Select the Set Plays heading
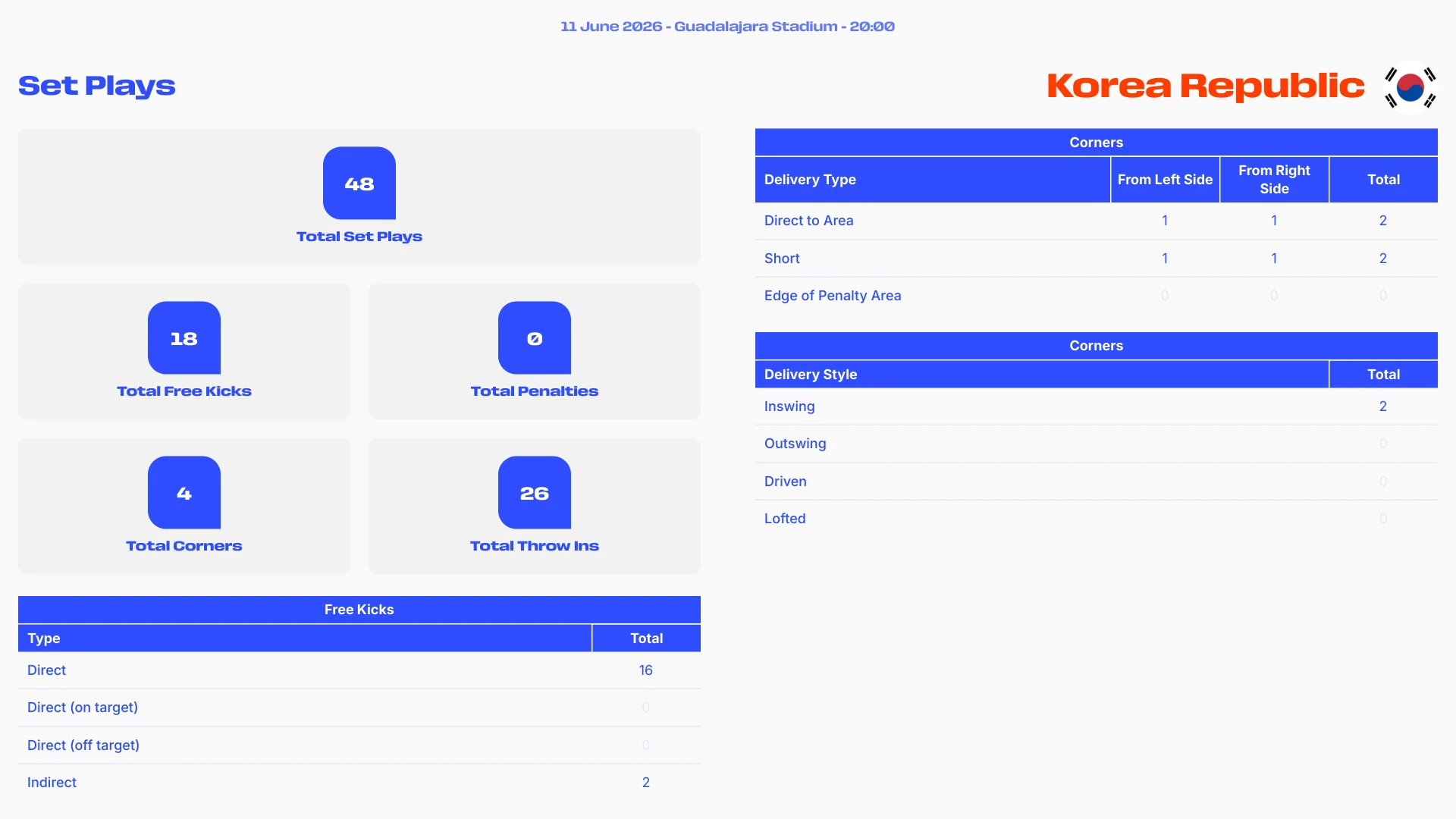 [97, 86]
